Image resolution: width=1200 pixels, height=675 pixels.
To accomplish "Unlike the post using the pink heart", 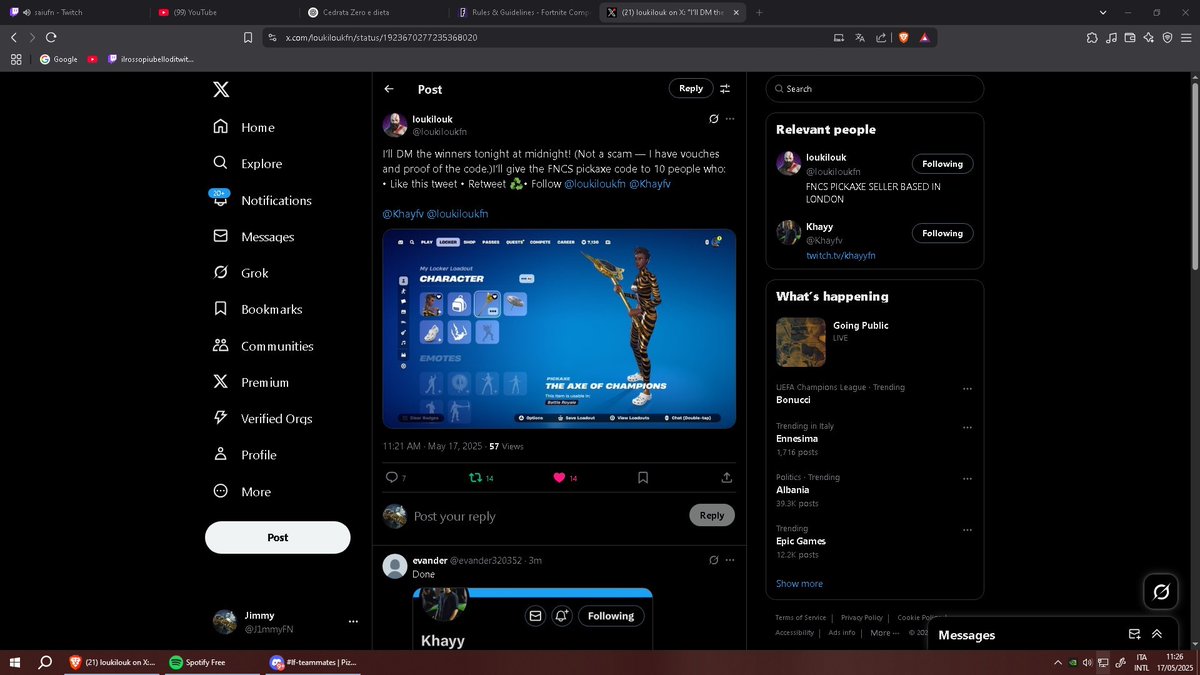I will [560, 478].
